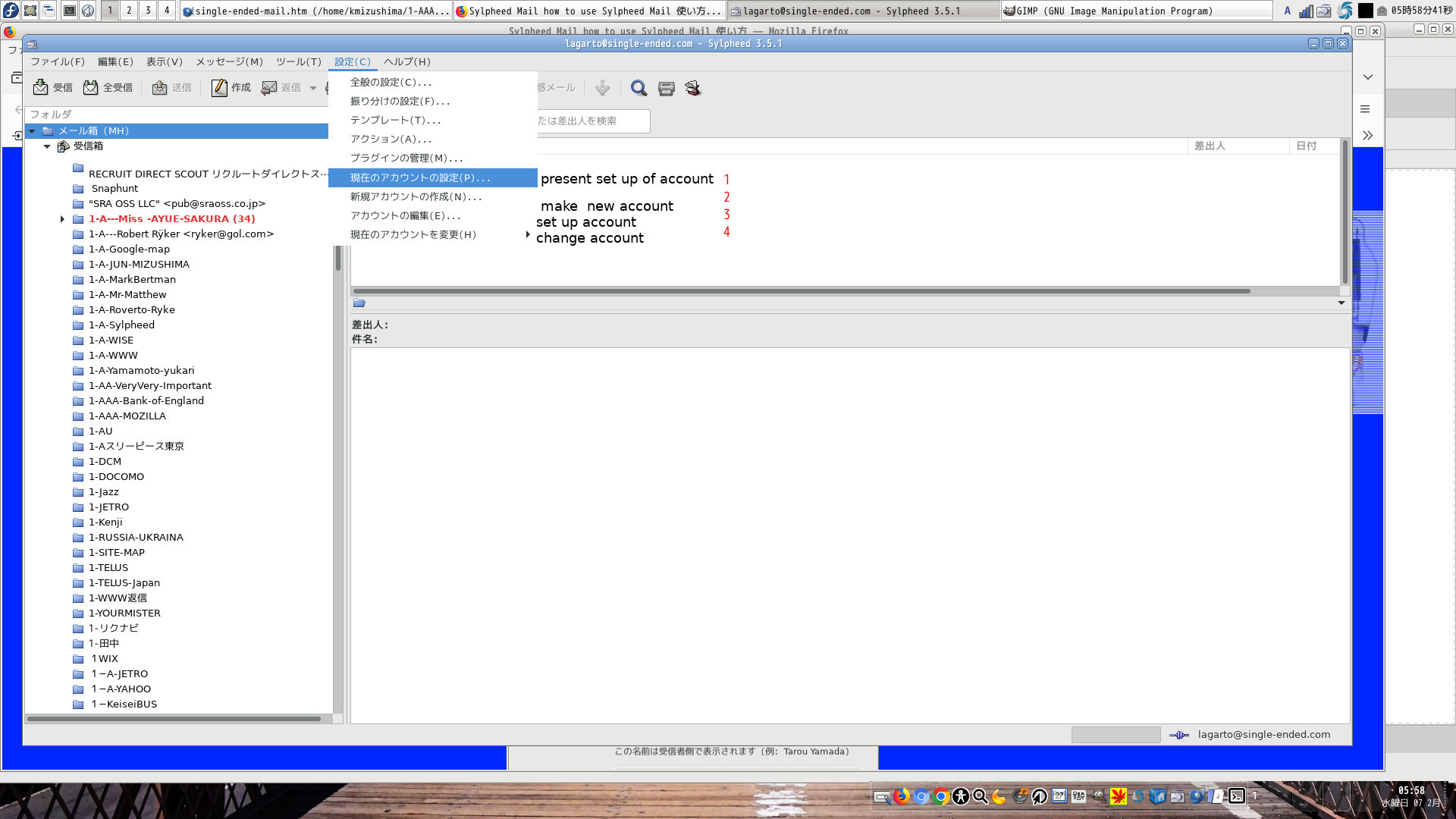This screenshot has width=1456, height=819.
Task: Click the page number 3 button at top left
Action: coord(147,11)
